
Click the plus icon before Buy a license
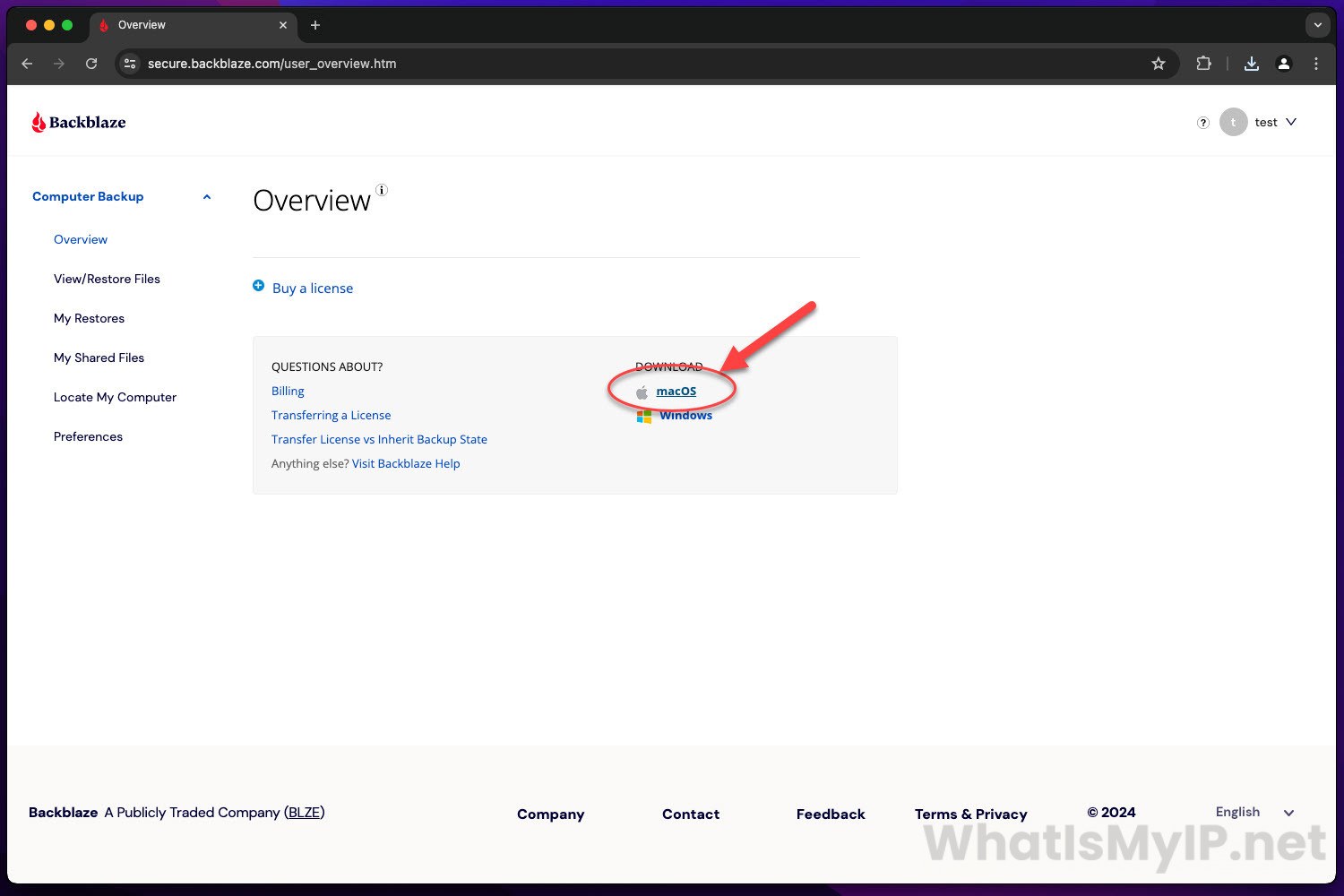tap(258, 286)
